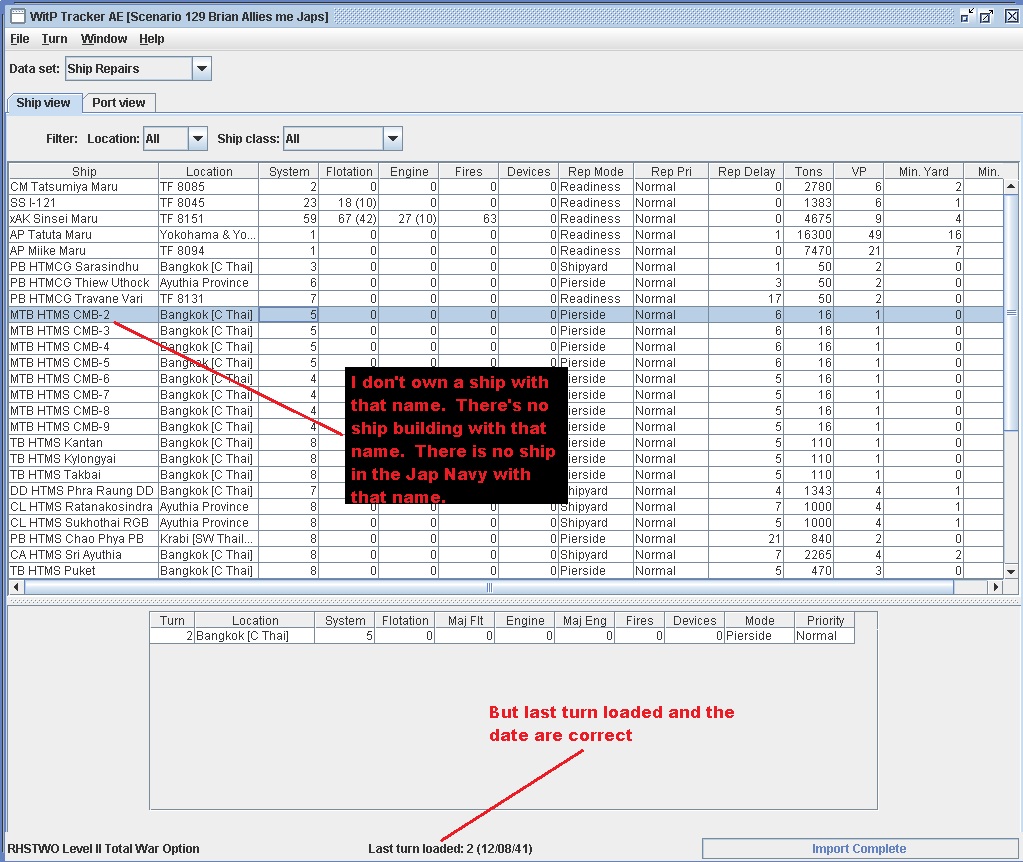Click the Import Complete progress bar
This screenshot has height=862, width=1023.
click(859, 848)
